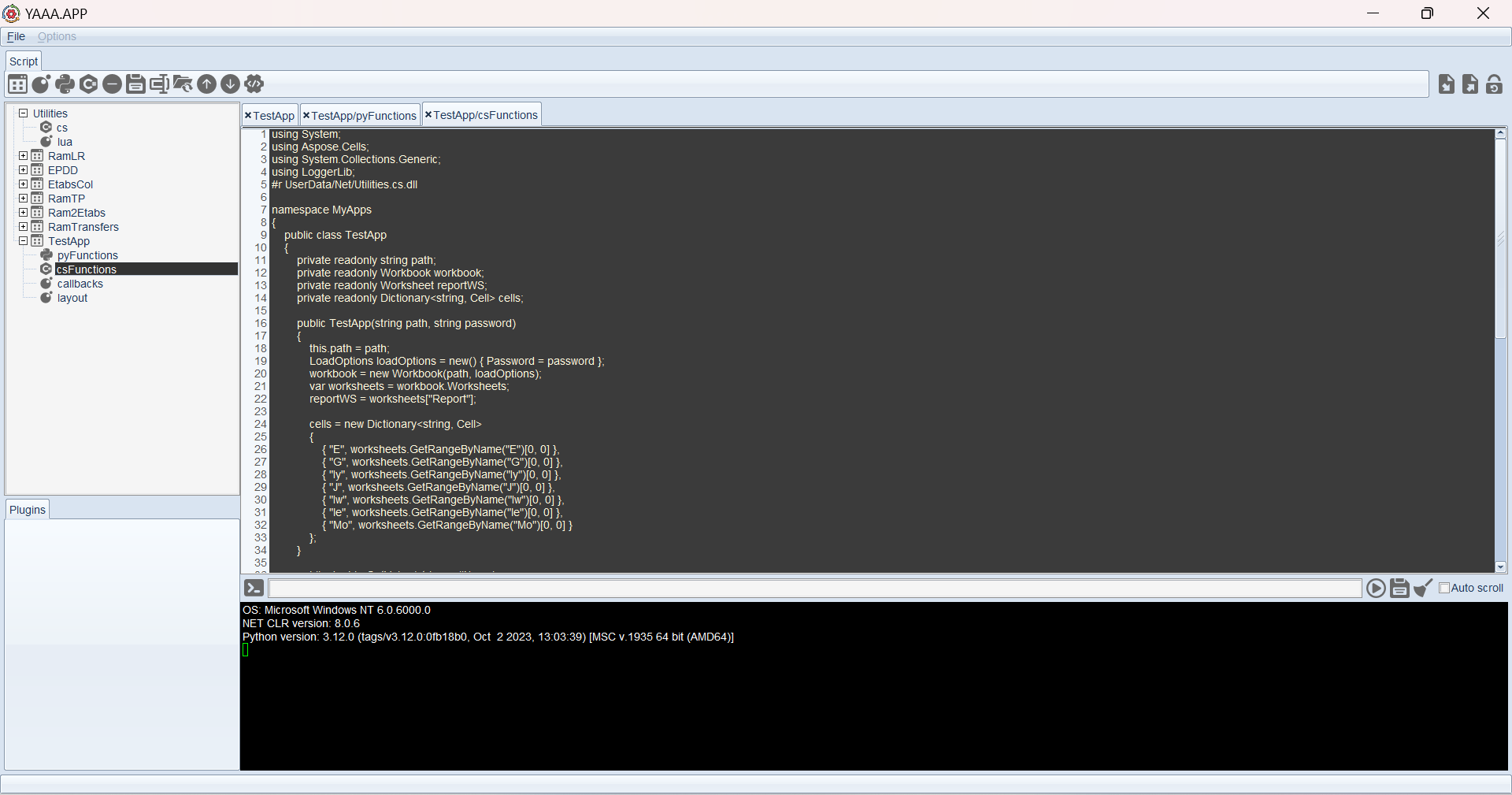Open the File menu
1512x795 pixels.
(x=16, y=36)
